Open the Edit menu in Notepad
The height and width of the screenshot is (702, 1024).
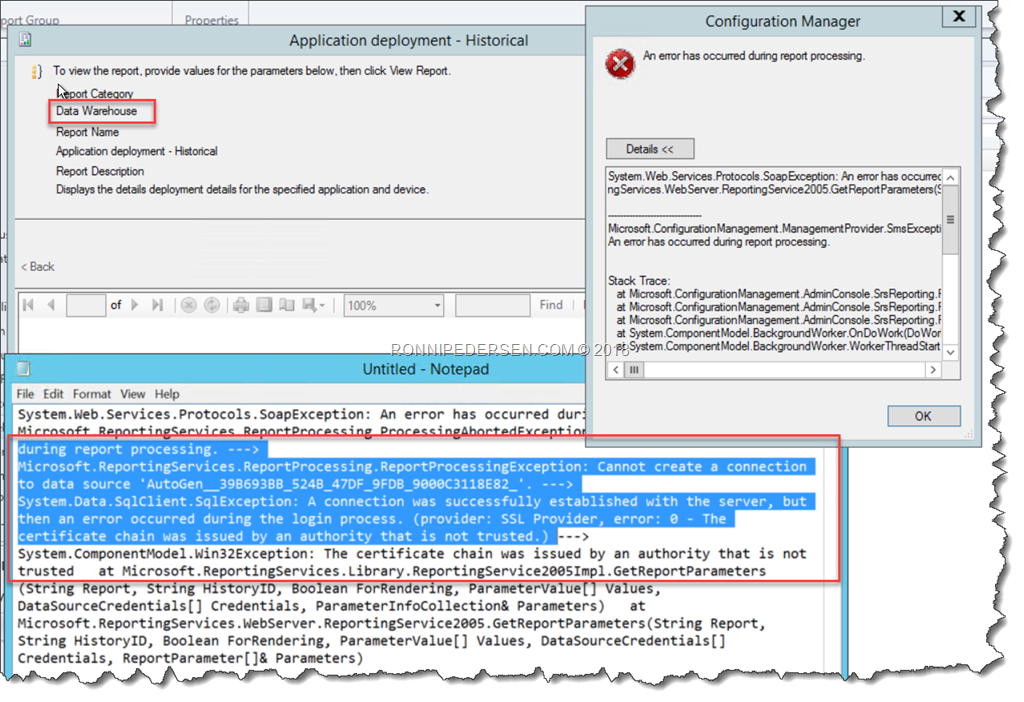click(53, 394)
